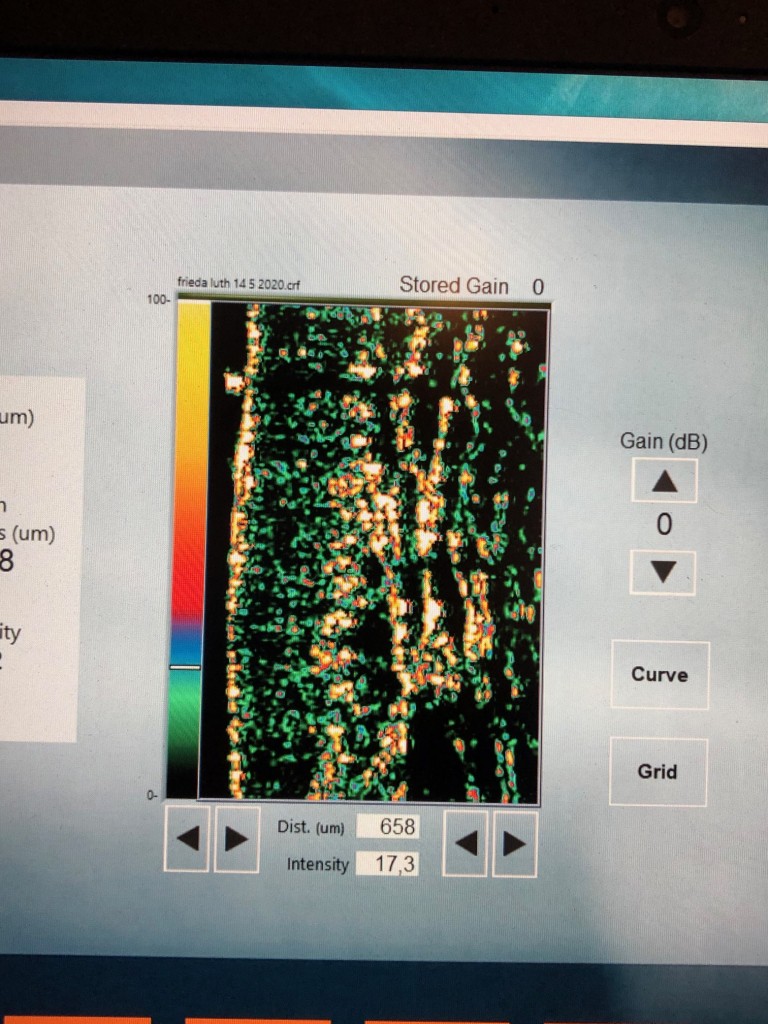
Task: Click the Intensity value field showing 17,3
Action: (388, 864)
